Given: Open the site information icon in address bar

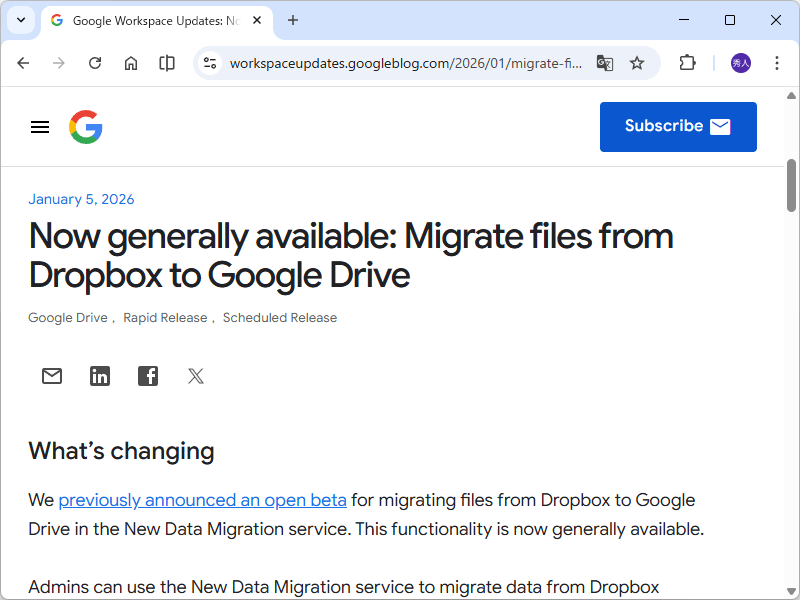Looking at the screenshot, I should (x=210, y=62).
